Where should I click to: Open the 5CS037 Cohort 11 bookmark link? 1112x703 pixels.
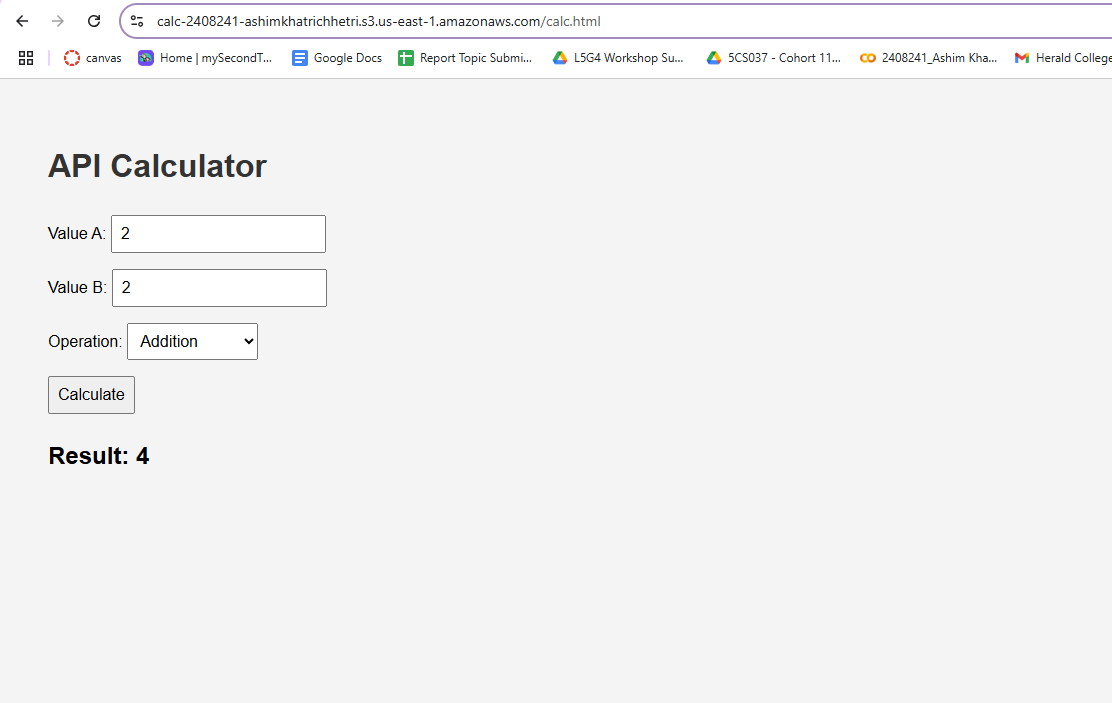[x=773, y=58]
